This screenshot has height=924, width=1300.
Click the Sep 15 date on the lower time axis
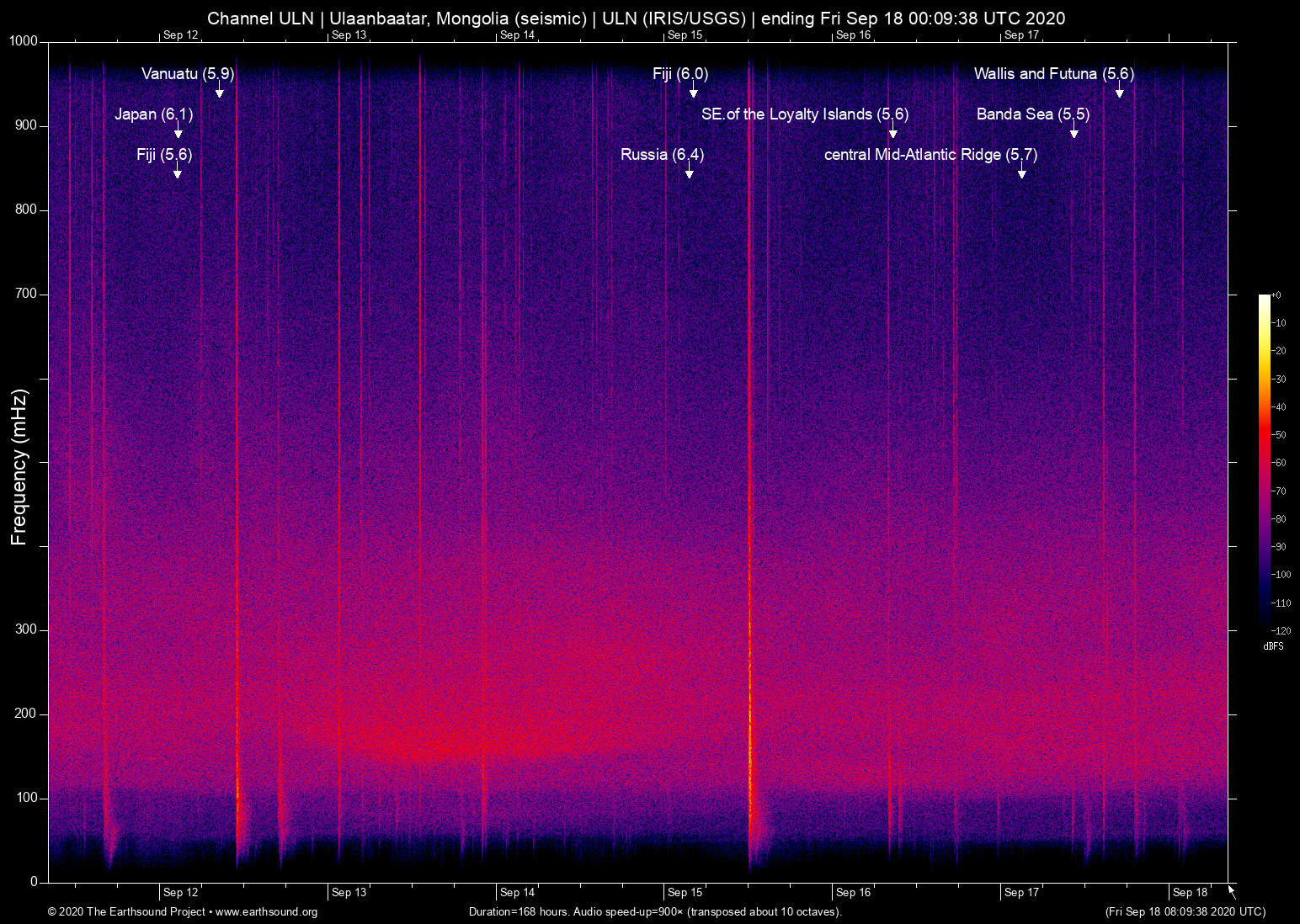tap(685, 893)
